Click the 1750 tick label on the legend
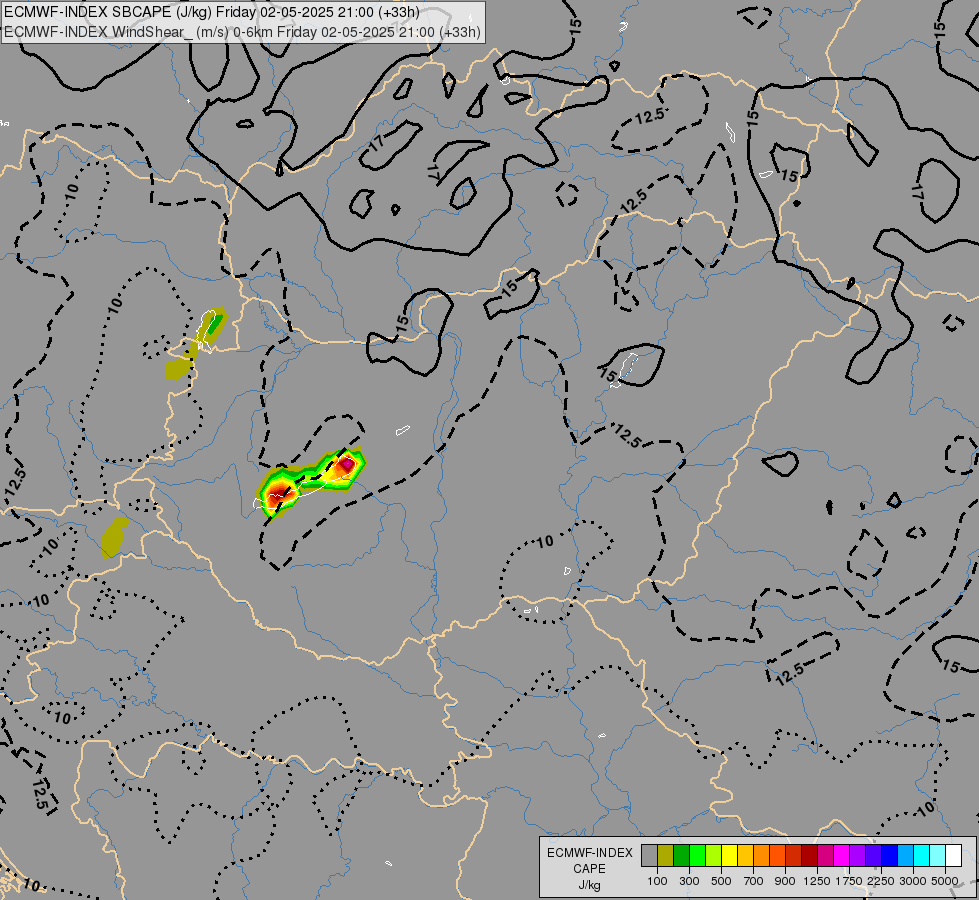Screen dimensions: 979x900 (849, 881)
